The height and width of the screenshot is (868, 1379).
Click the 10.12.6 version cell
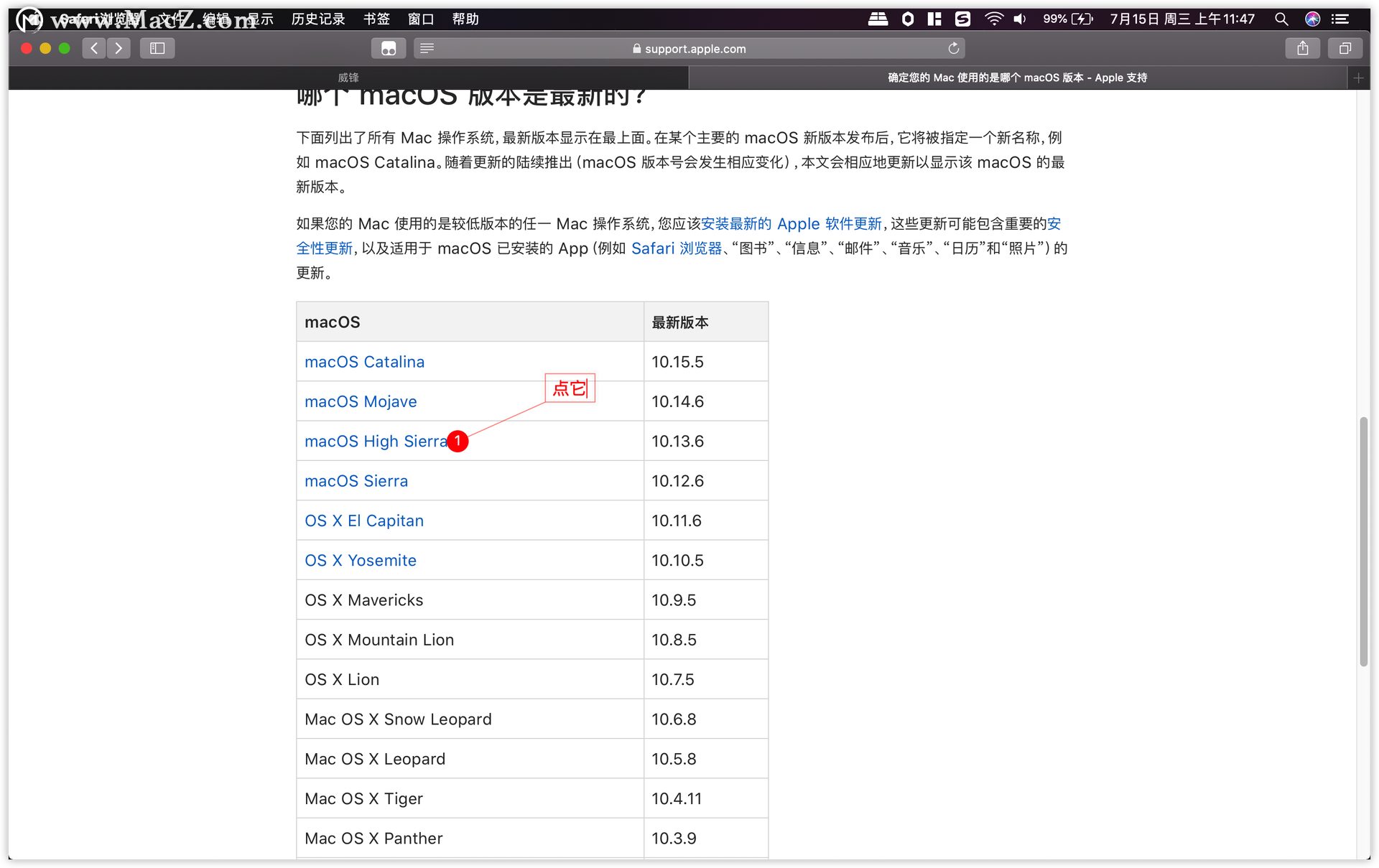click(x=706, y=481)
